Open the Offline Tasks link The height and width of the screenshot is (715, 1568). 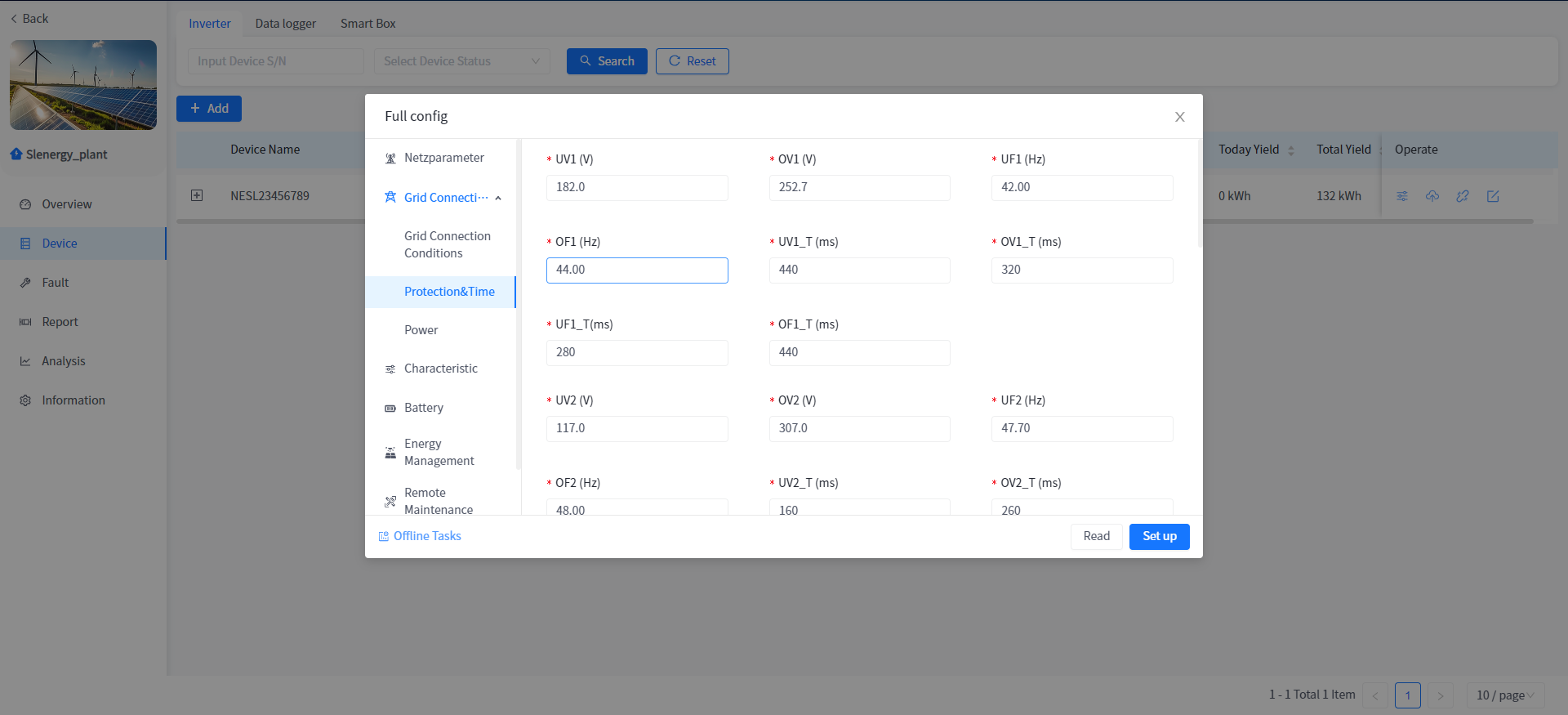[x=426, y=536]
